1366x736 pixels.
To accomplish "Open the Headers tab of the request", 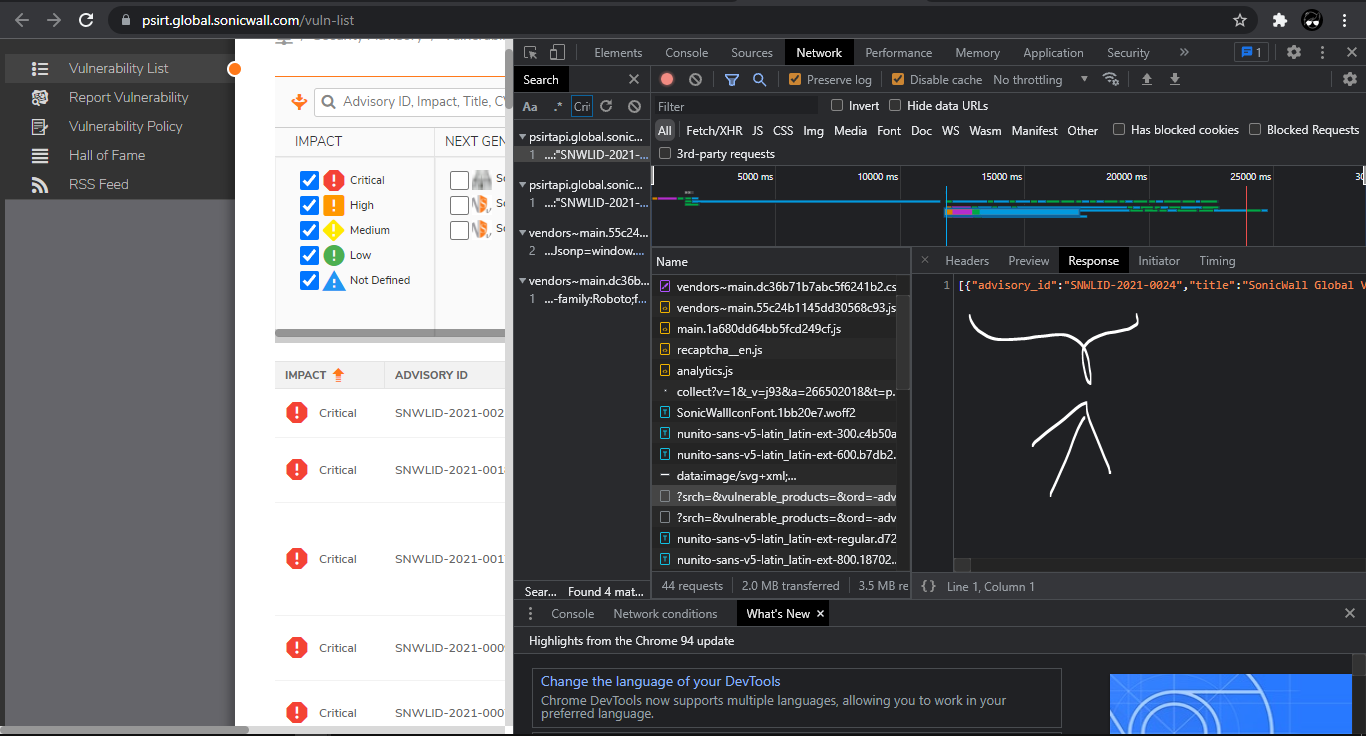I will (967, 260).
